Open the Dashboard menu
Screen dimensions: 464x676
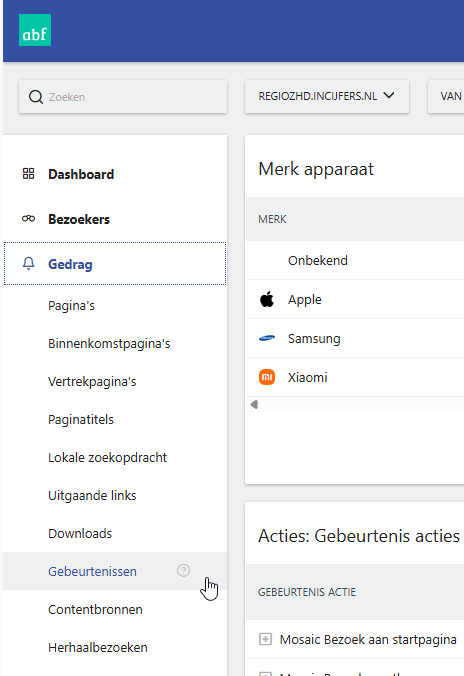[x=81, y=174]
